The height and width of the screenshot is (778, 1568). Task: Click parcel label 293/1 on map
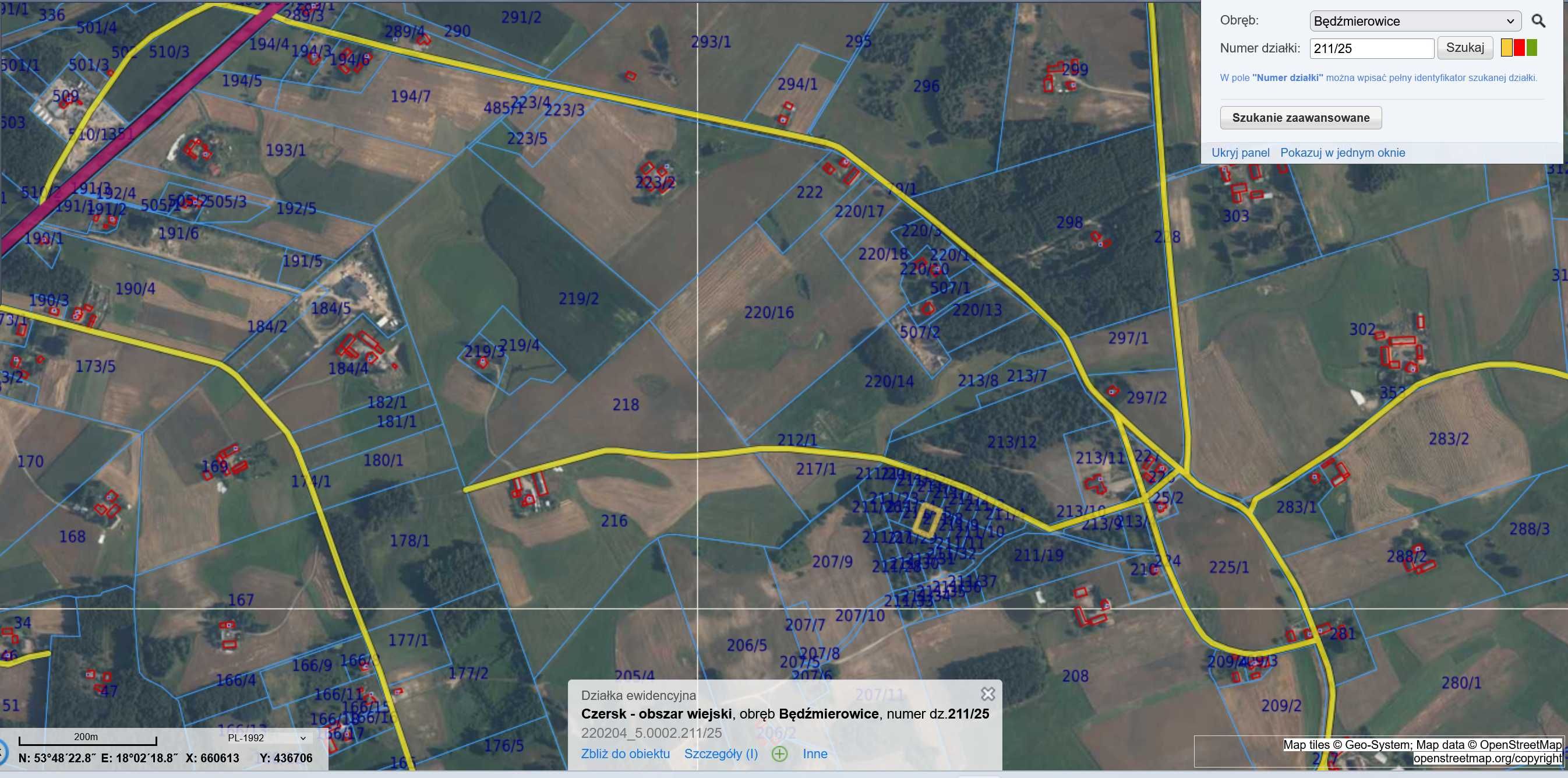pyautogui.click(x=711, y=42)
